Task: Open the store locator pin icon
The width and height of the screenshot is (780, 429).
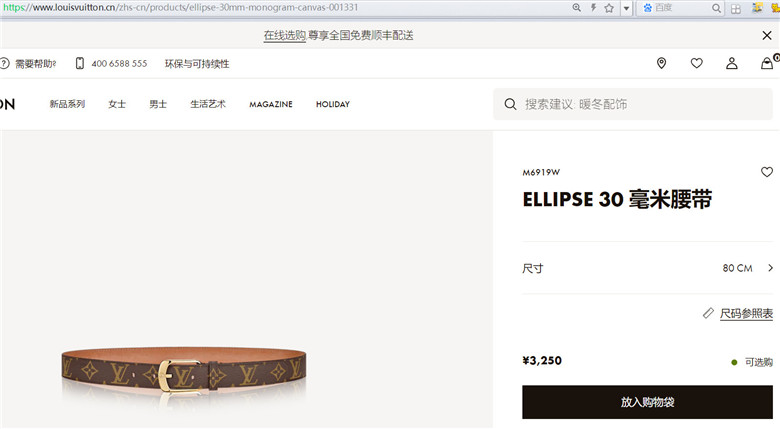Action: (661, 63)
